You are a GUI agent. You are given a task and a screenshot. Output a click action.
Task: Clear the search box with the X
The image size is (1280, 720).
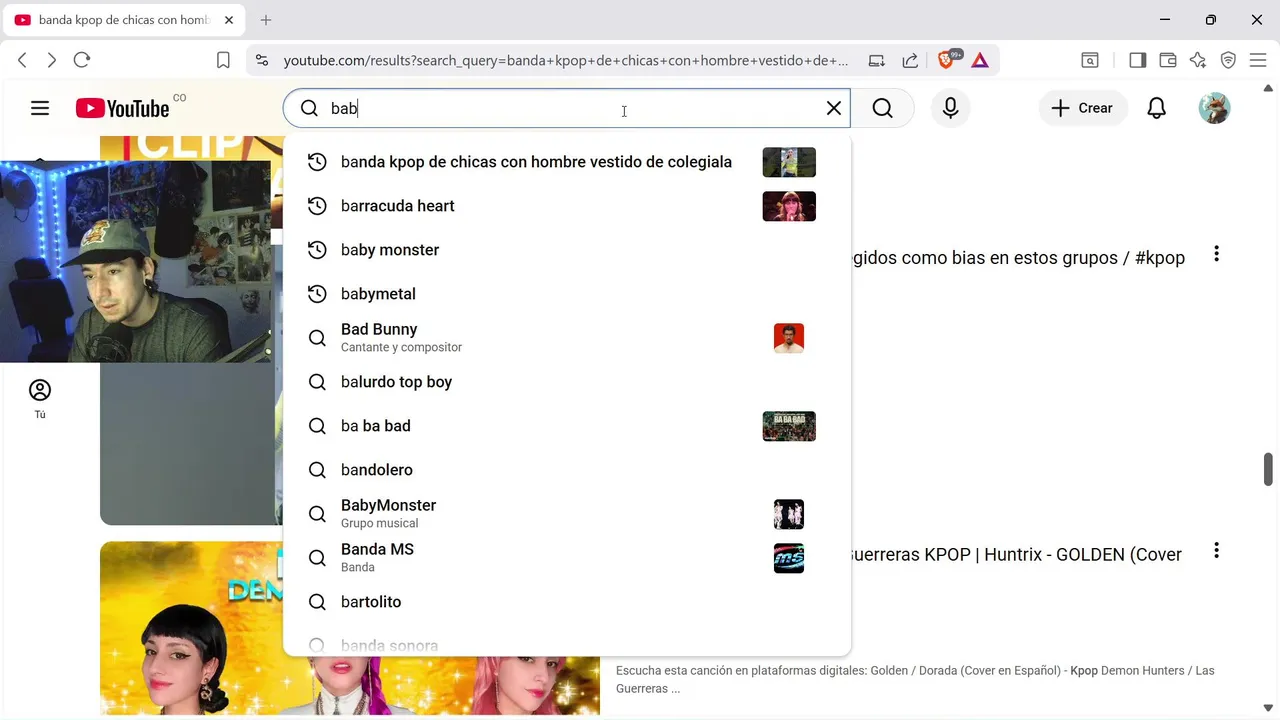pyautogui.click(x=833, y=108)
